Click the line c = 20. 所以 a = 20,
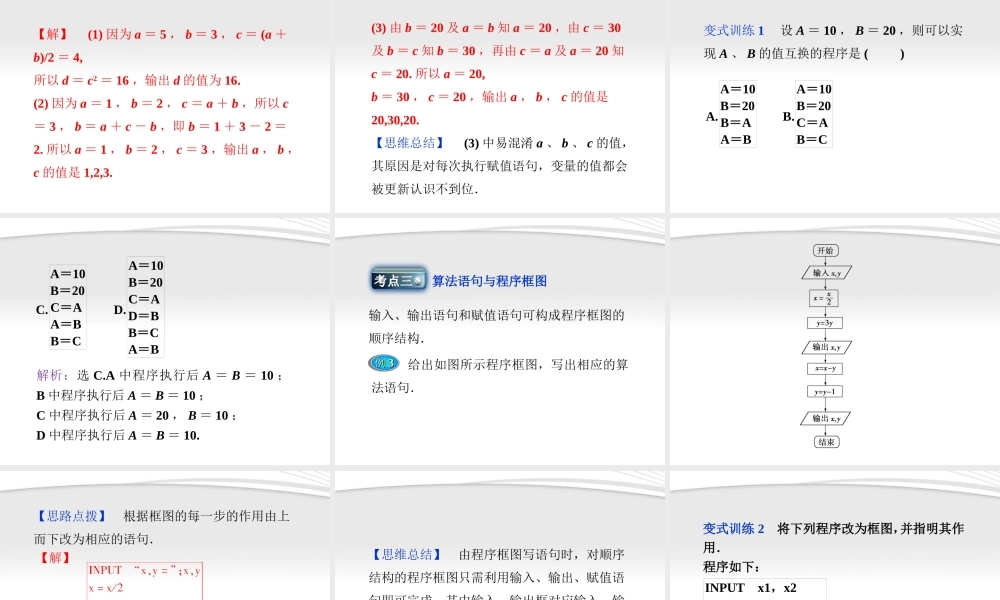The width and height of the screenshot is (1000, 600). click(428, 74)
